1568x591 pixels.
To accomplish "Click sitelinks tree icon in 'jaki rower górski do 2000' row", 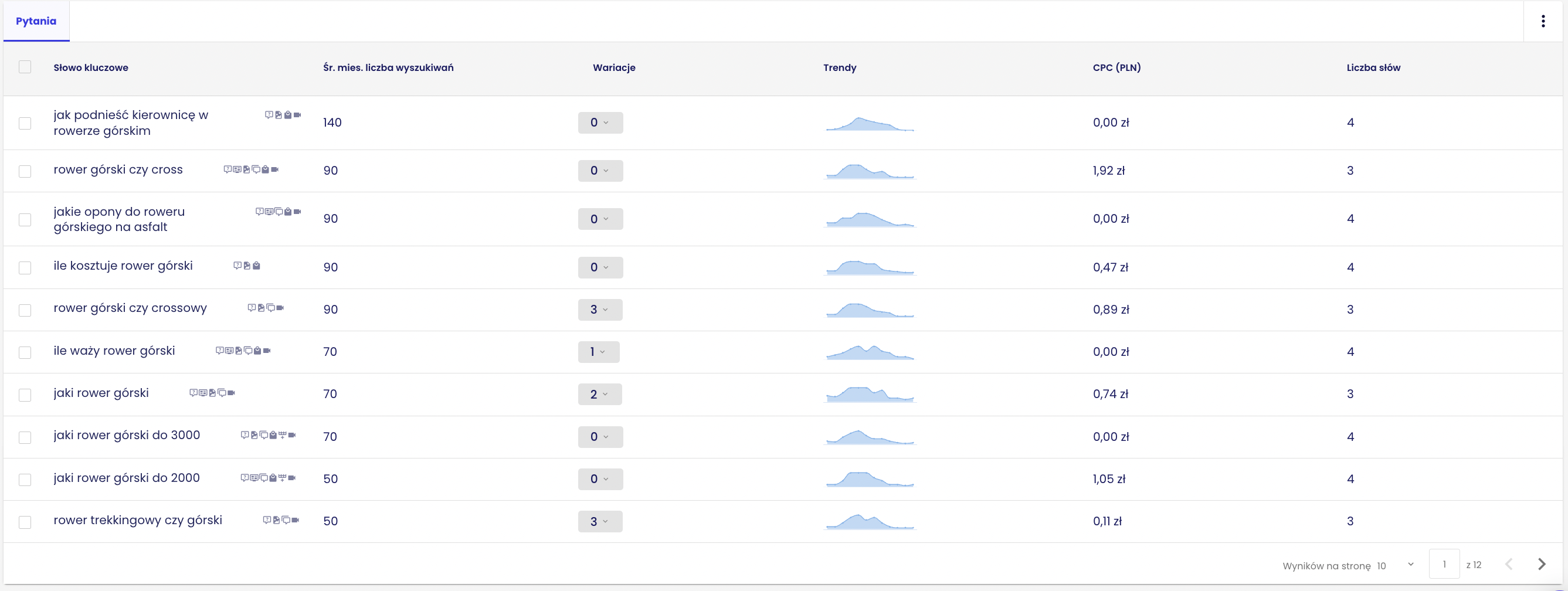I will [283, 478].
